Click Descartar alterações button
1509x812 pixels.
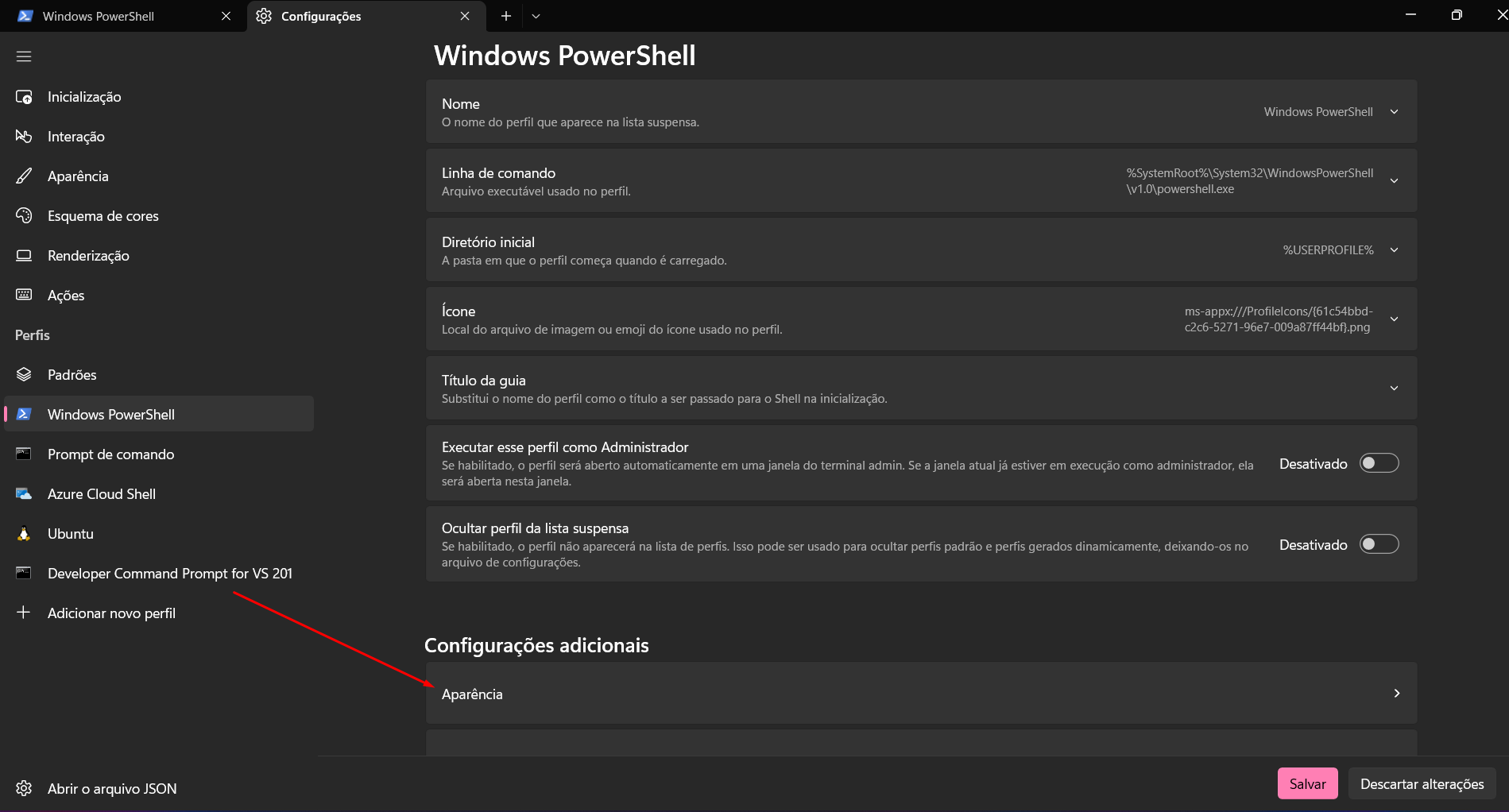[1422, 783]
